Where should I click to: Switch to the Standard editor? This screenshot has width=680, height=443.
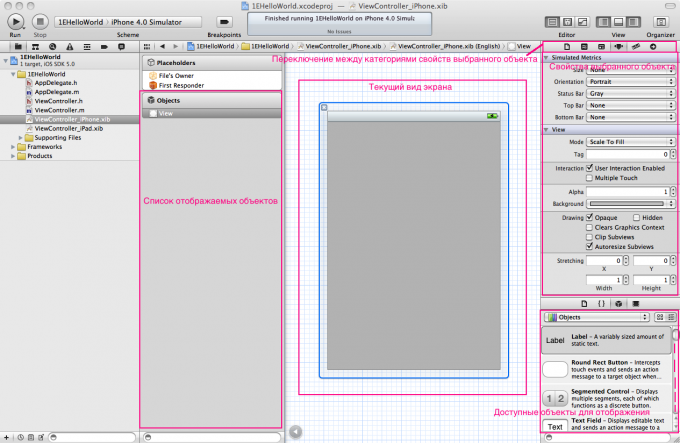552,22
